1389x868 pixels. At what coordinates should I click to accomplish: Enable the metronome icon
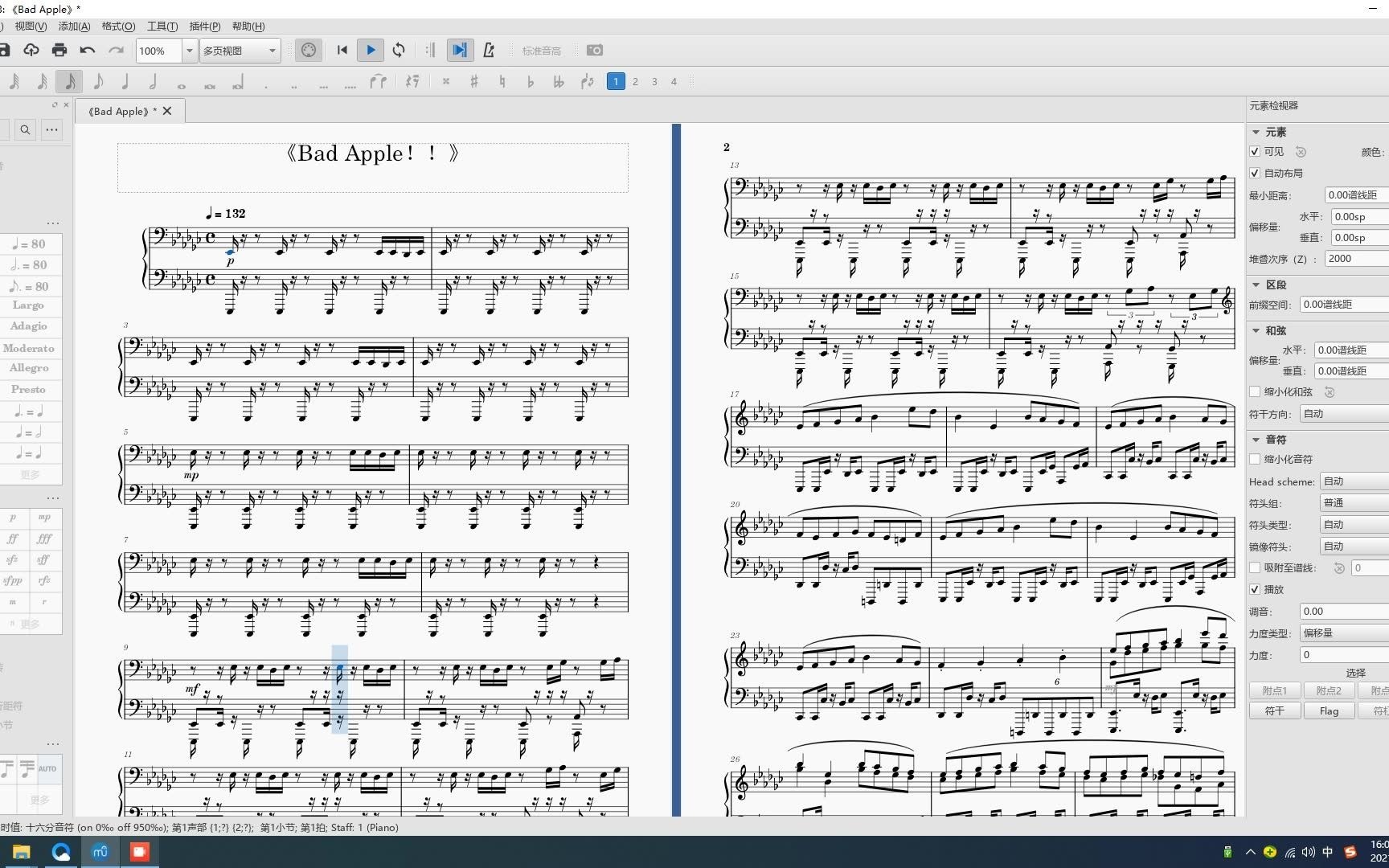[489, 50]
